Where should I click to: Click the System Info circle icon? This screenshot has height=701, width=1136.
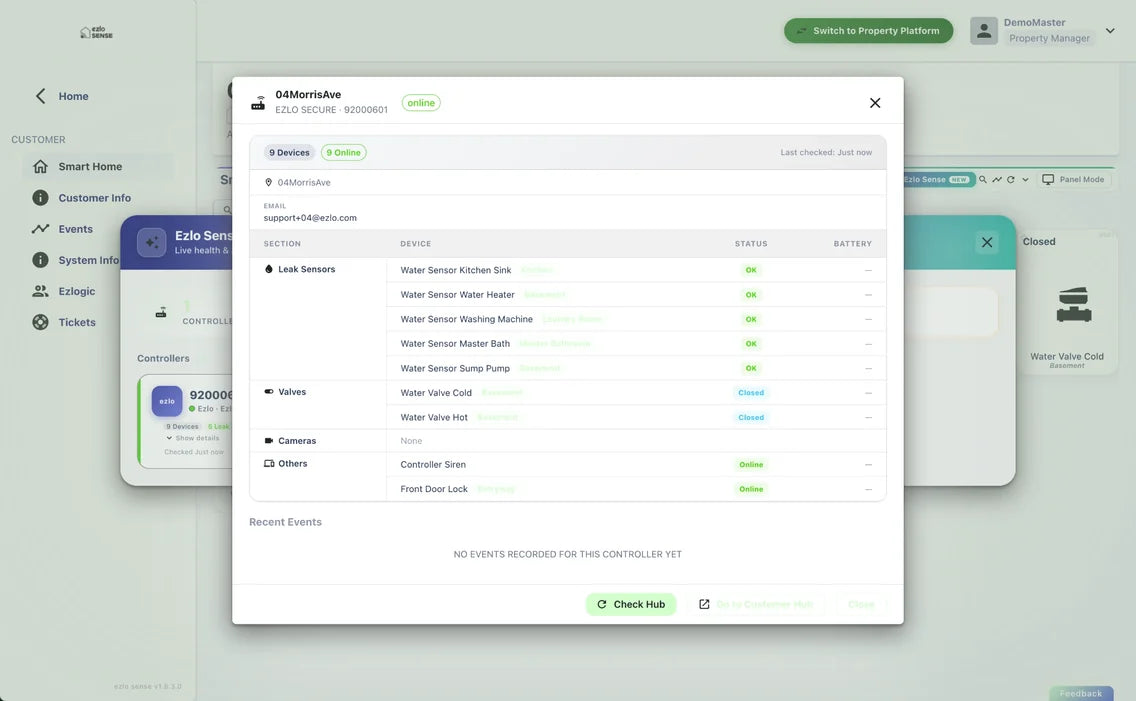tap(41, 260)
